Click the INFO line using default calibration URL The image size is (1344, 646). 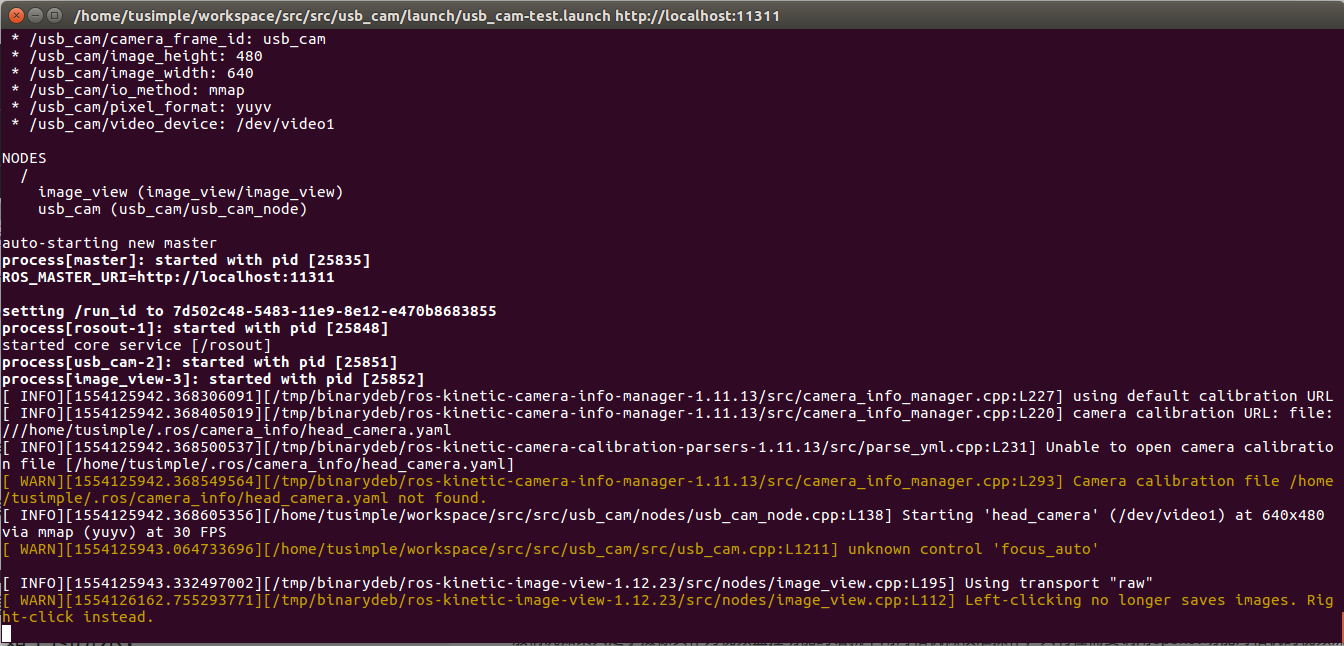tap(667, 396)
